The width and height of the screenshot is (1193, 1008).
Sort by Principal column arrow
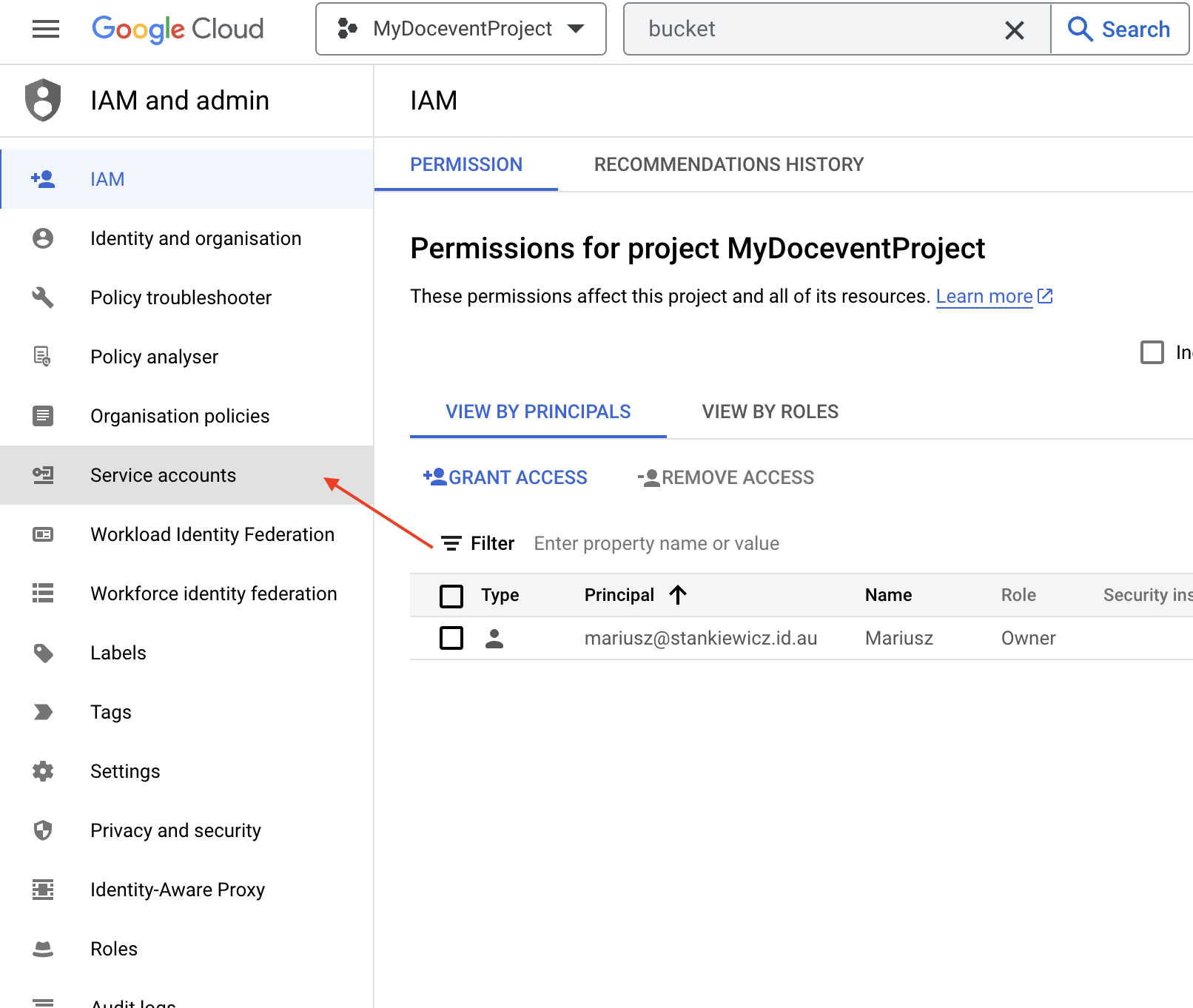click(x=678, y=594)
